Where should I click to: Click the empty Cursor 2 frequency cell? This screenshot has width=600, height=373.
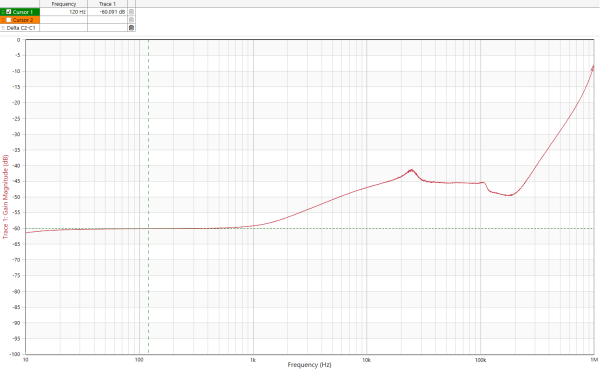(64, 20)
